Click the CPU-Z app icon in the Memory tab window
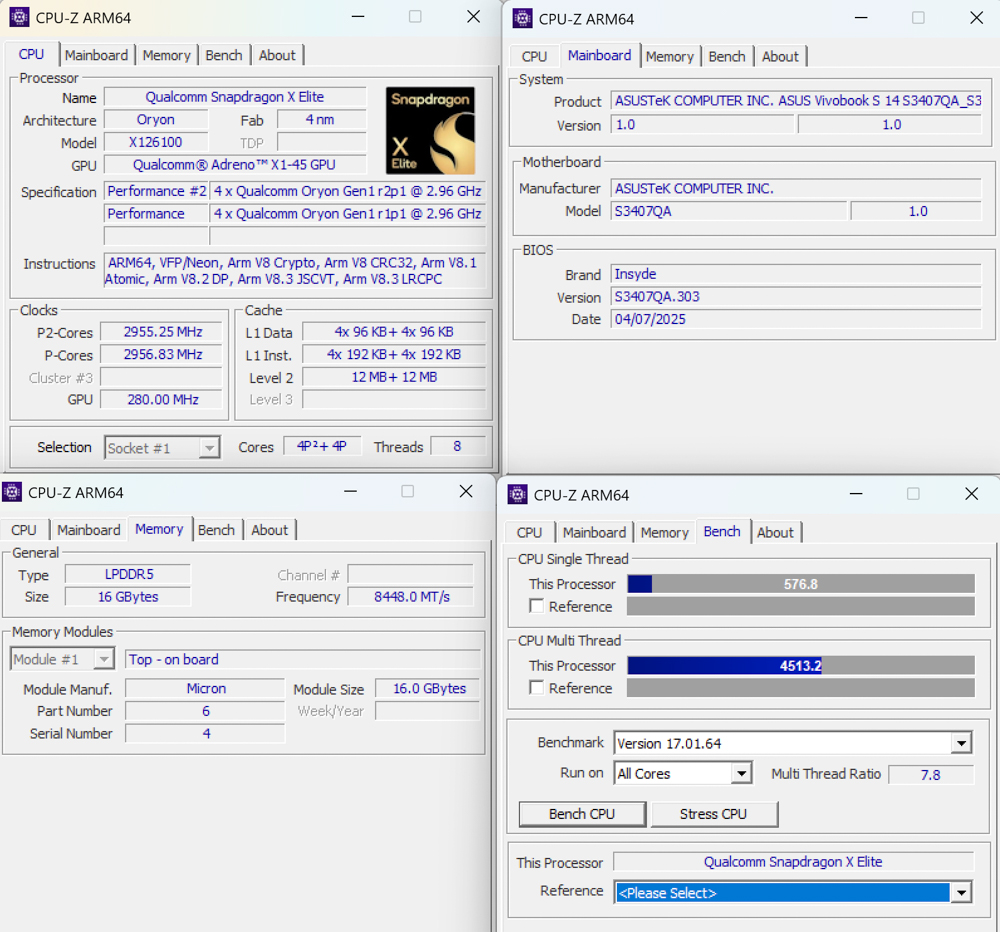Image resolution: width=1000 pixels, height=932 pixels. 12,492
